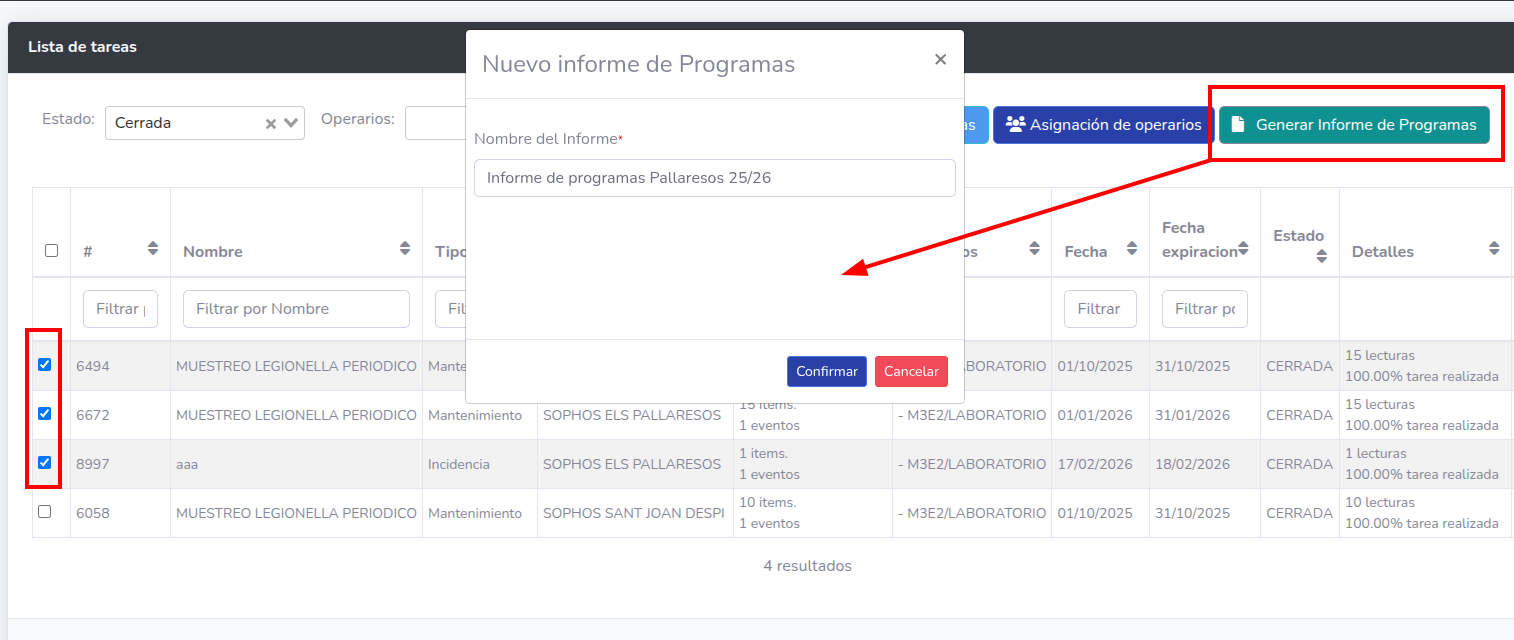Uncheck the checkbox for task 6672
Viewport: 1514px width, 640px height.
[44, 414]
